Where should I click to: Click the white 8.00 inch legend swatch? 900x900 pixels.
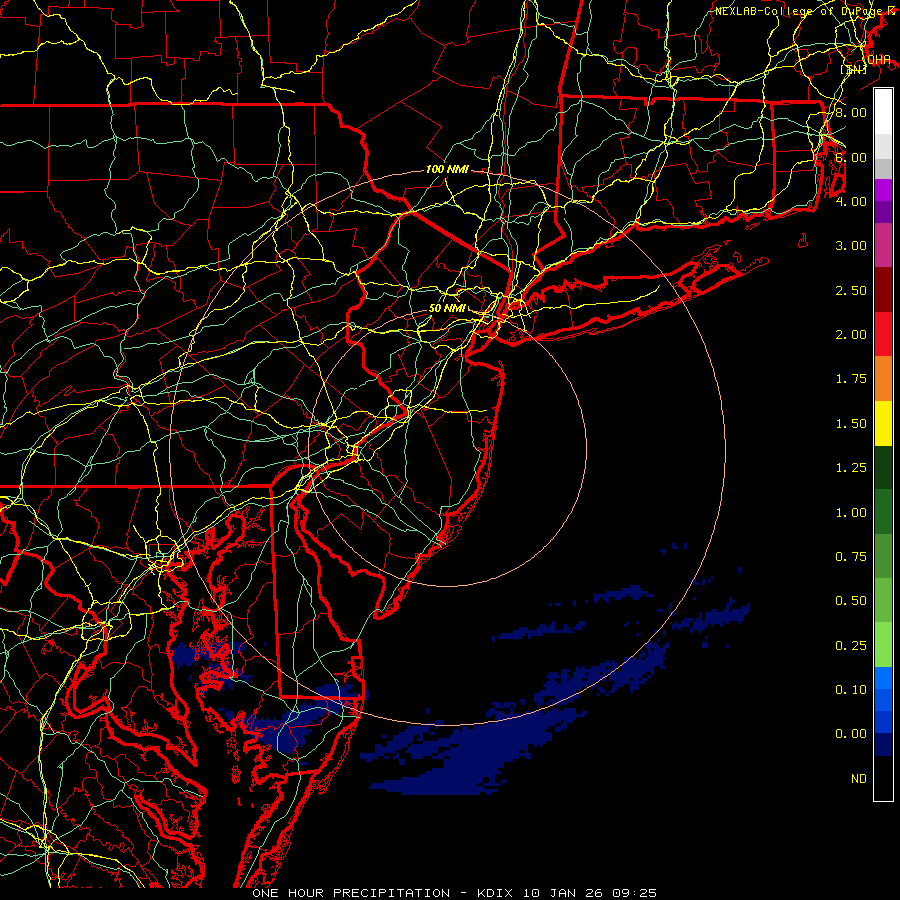pos(883,112)
